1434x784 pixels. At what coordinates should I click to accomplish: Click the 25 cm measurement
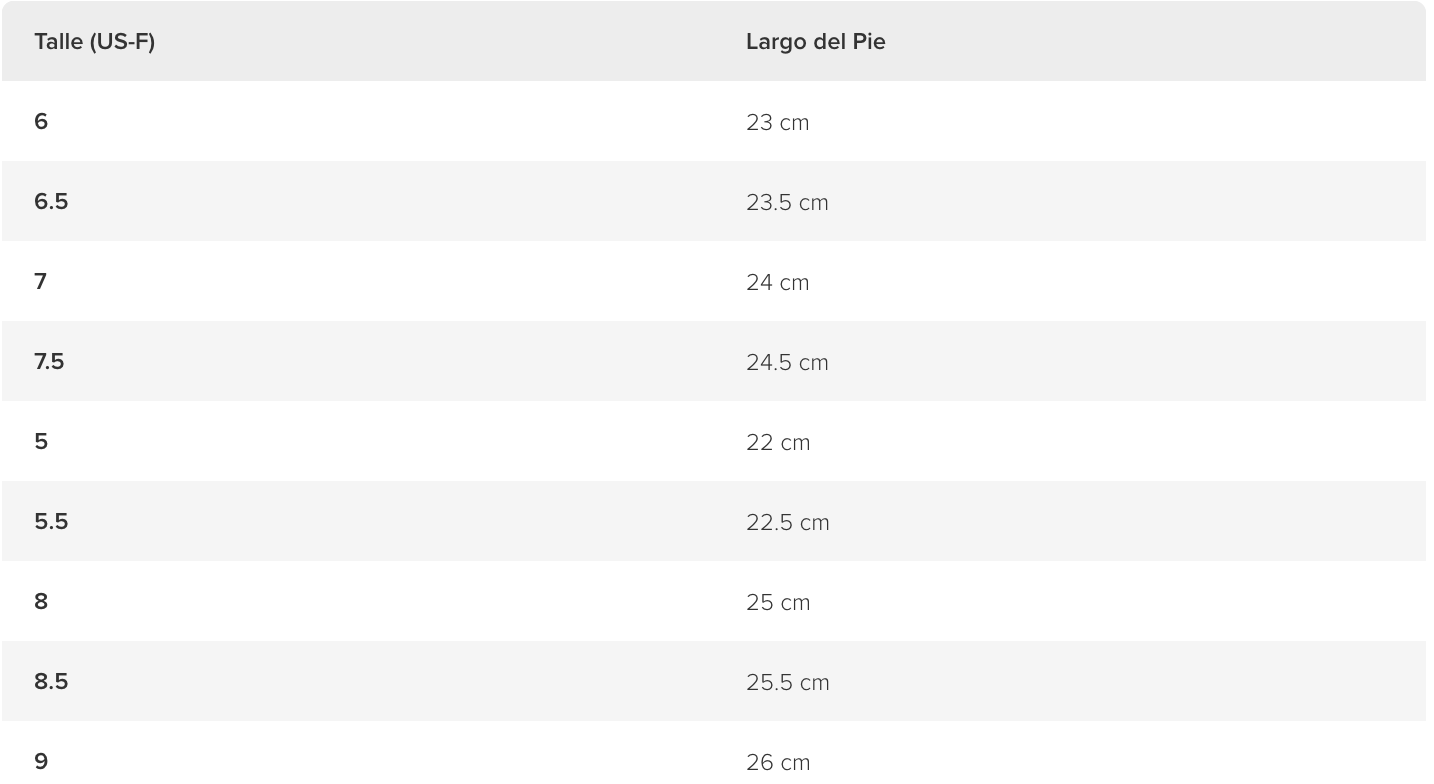coord(778,602)
